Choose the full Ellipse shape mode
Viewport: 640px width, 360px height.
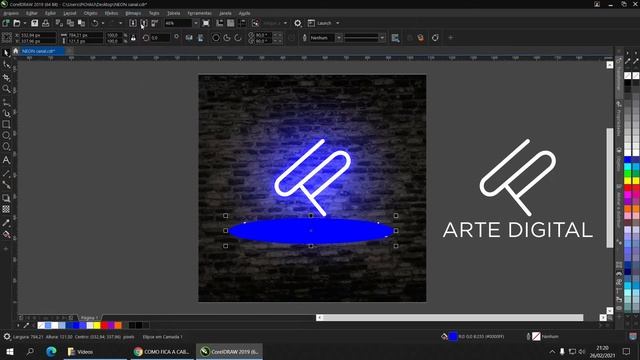pos(216,38)
